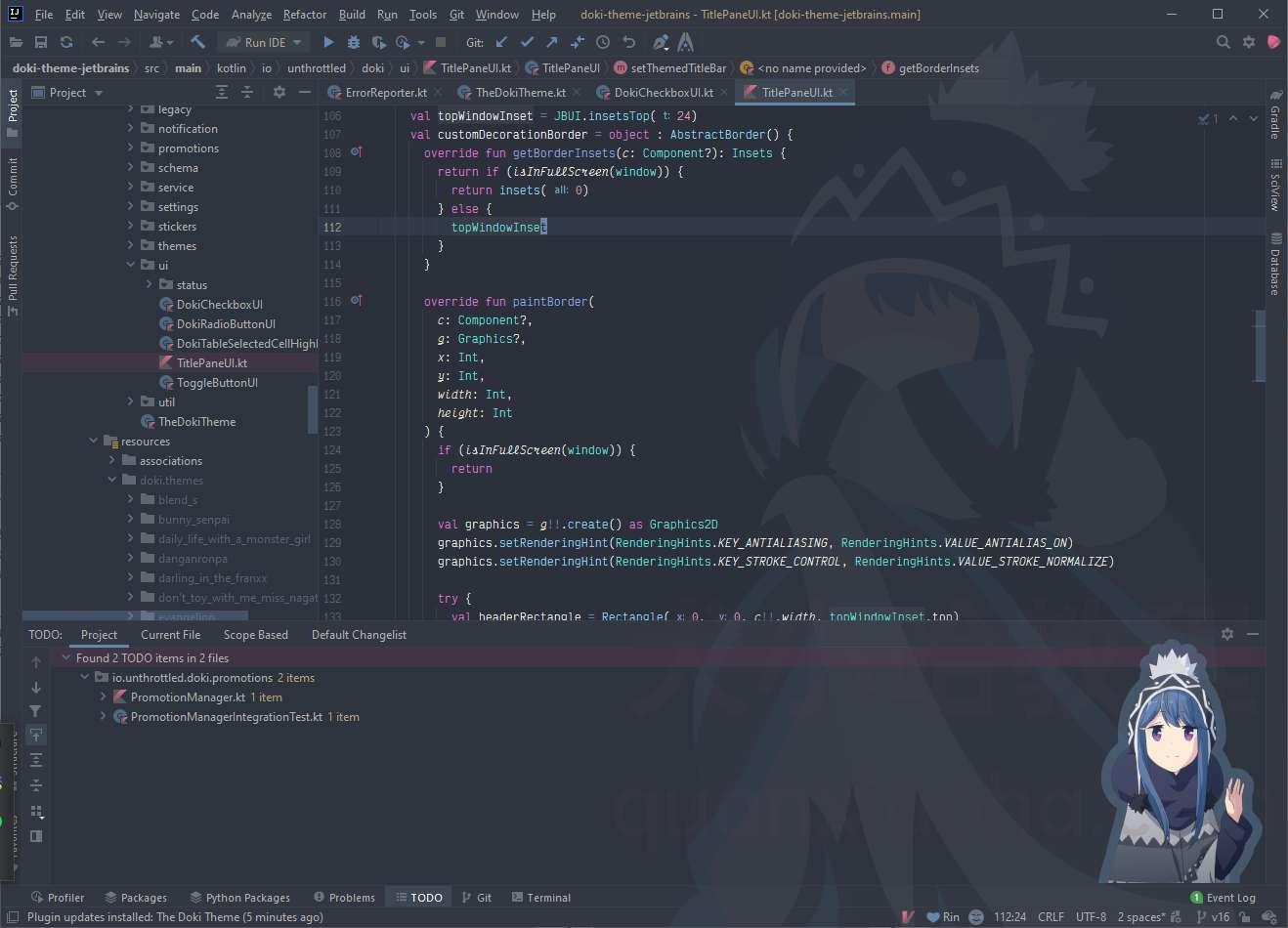Viewport: 1288px width, 928px height.
Task: Click Expand All icon in Project panel header
Action: [222, 92]
